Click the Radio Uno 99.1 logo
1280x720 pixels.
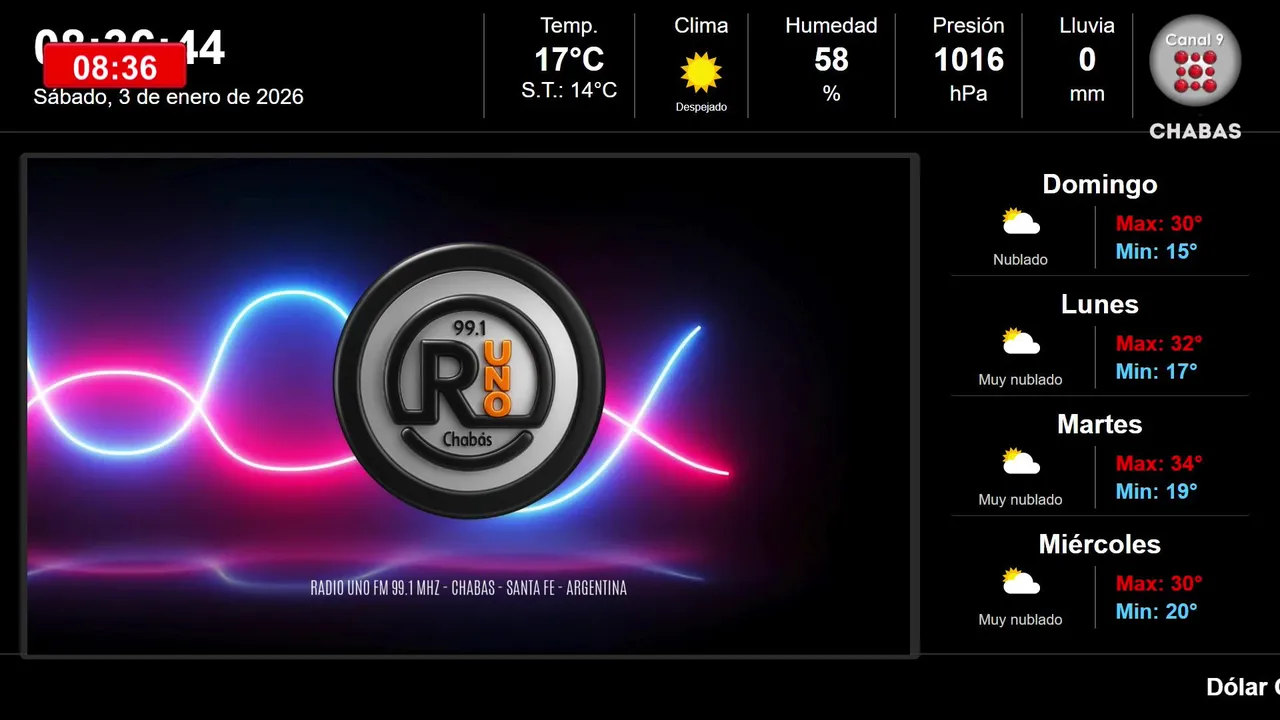pos(469,381)
